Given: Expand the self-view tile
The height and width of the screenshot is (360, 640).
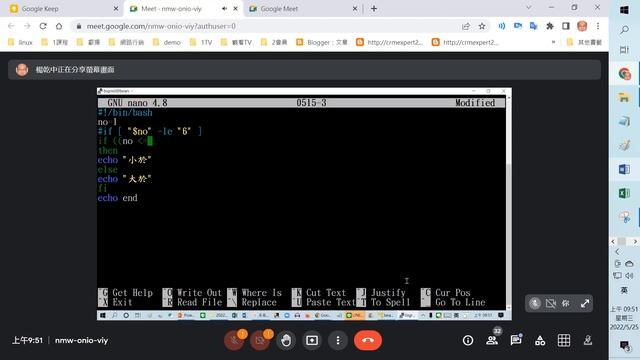Looking at the screenshot, I should (x=584, y=303).
